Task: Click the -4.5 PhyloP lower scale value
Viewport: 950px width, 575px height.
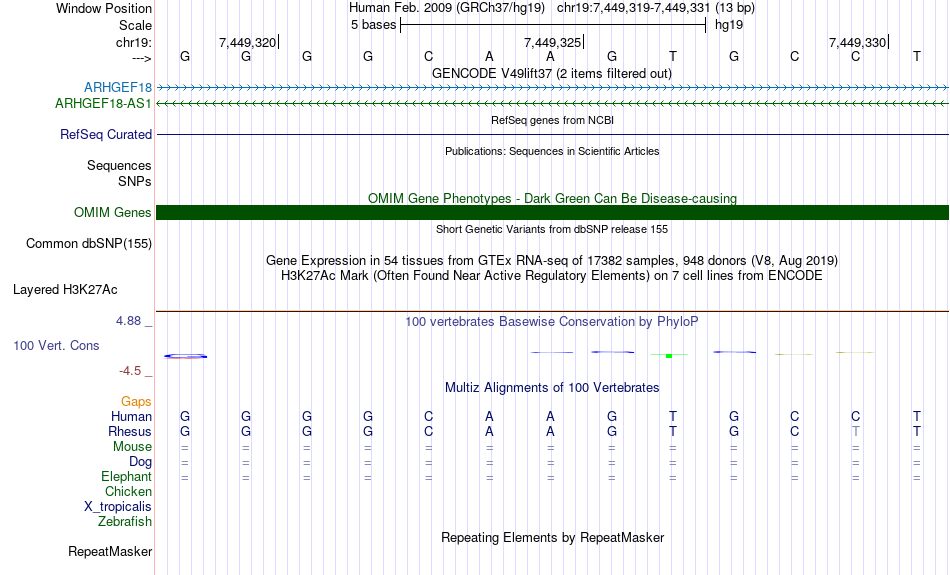Action: point(130,371)
